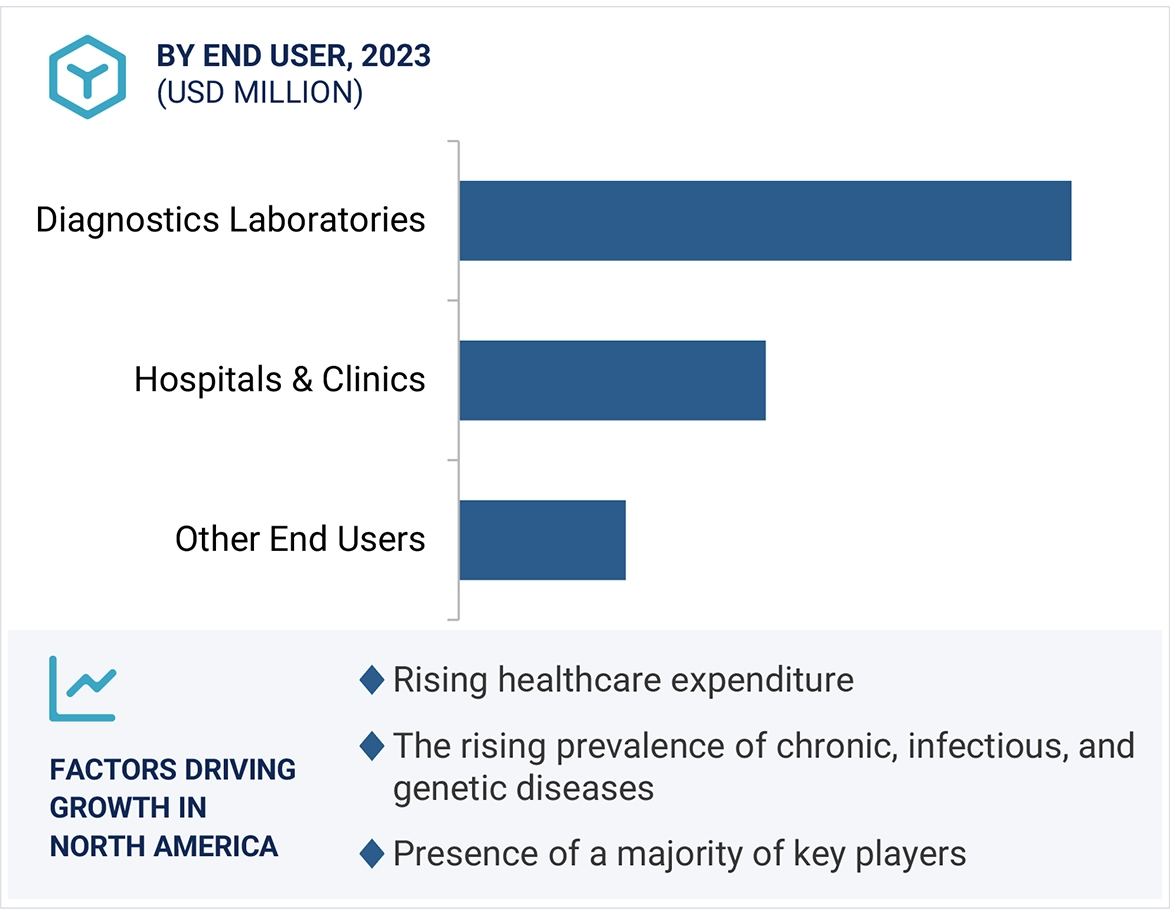This screenshot has width=1170, height=909.
Task: Click the (USD MILLION) subtitle
Action: 259,93
